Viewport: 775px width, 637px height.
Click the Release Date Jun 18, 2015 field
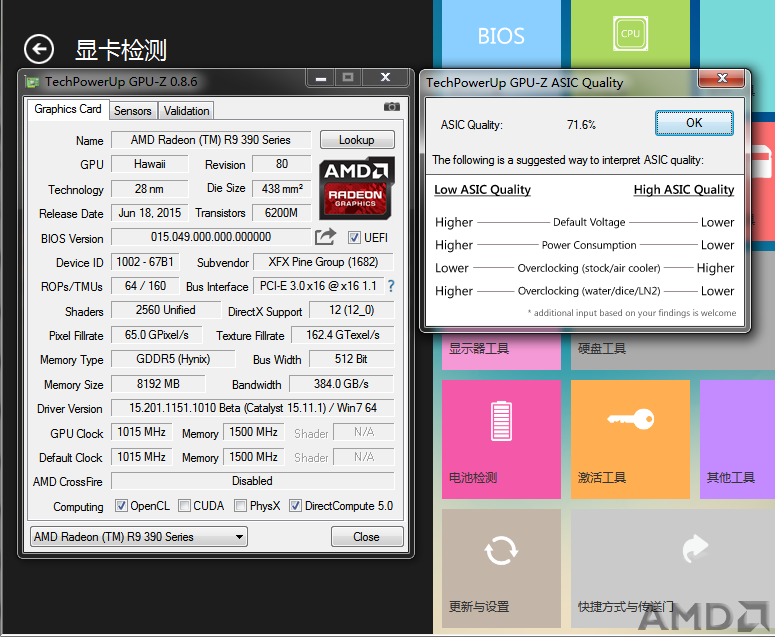tap(150, 213)
